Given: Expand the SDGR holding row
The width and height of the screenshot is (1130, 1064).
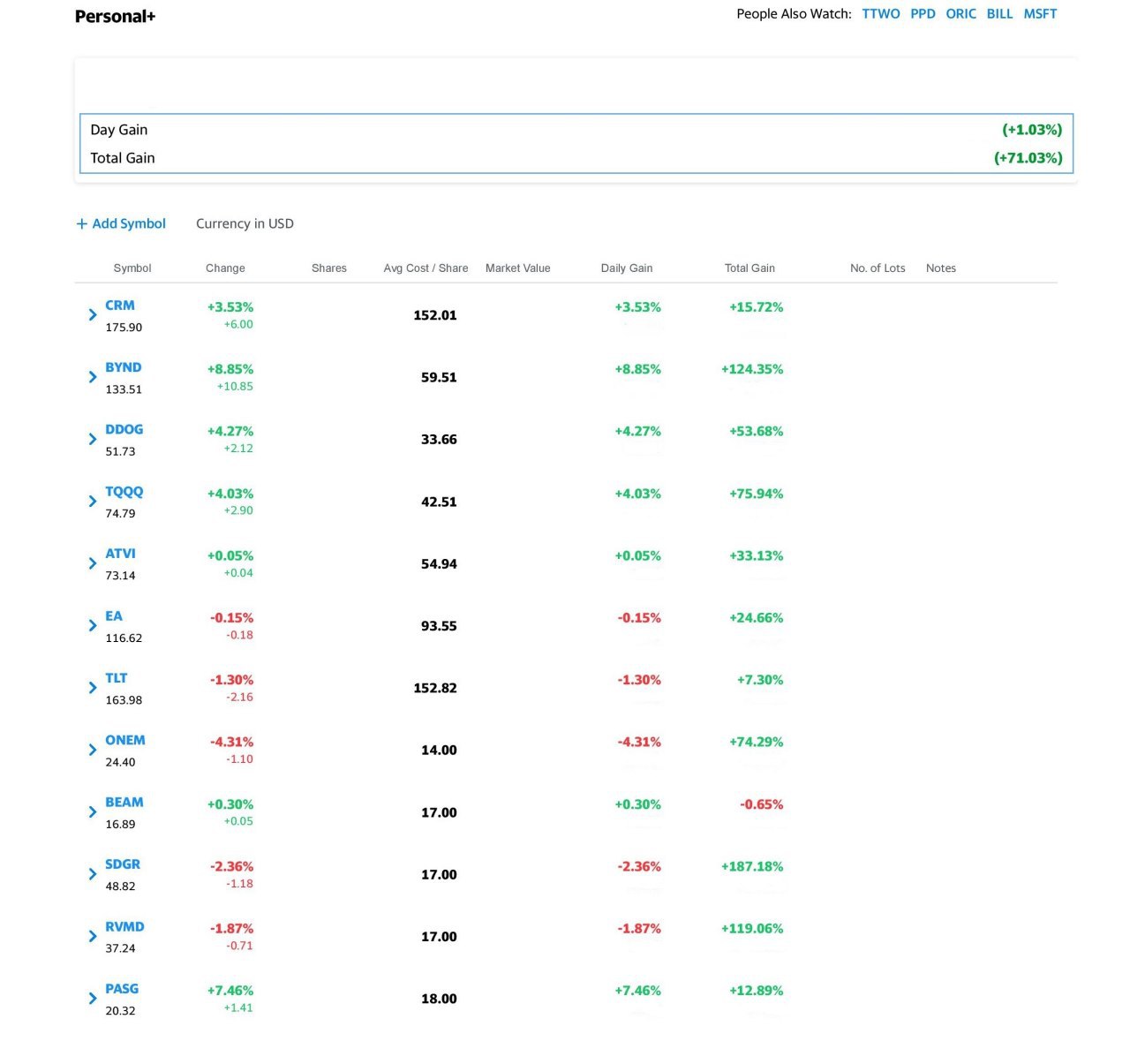Looking at the screenshot, I should pos(93,874).
